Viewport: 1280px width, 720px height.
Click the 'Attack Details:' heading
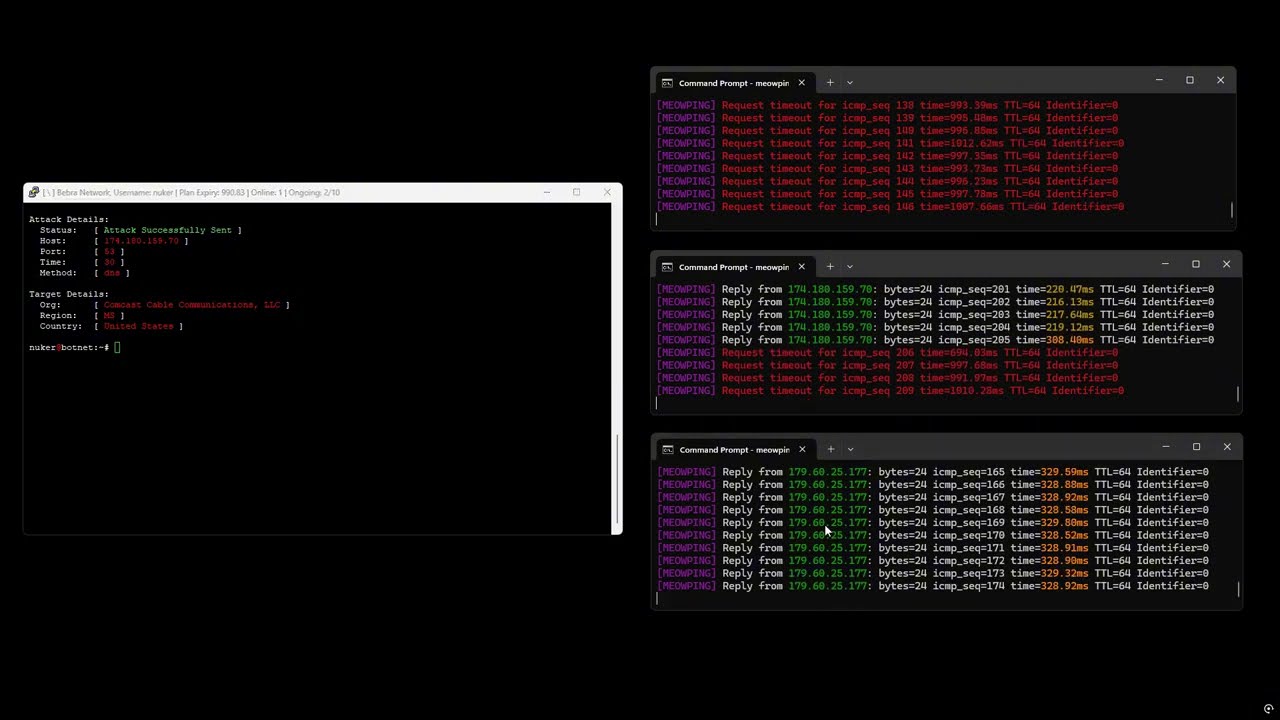69,219
